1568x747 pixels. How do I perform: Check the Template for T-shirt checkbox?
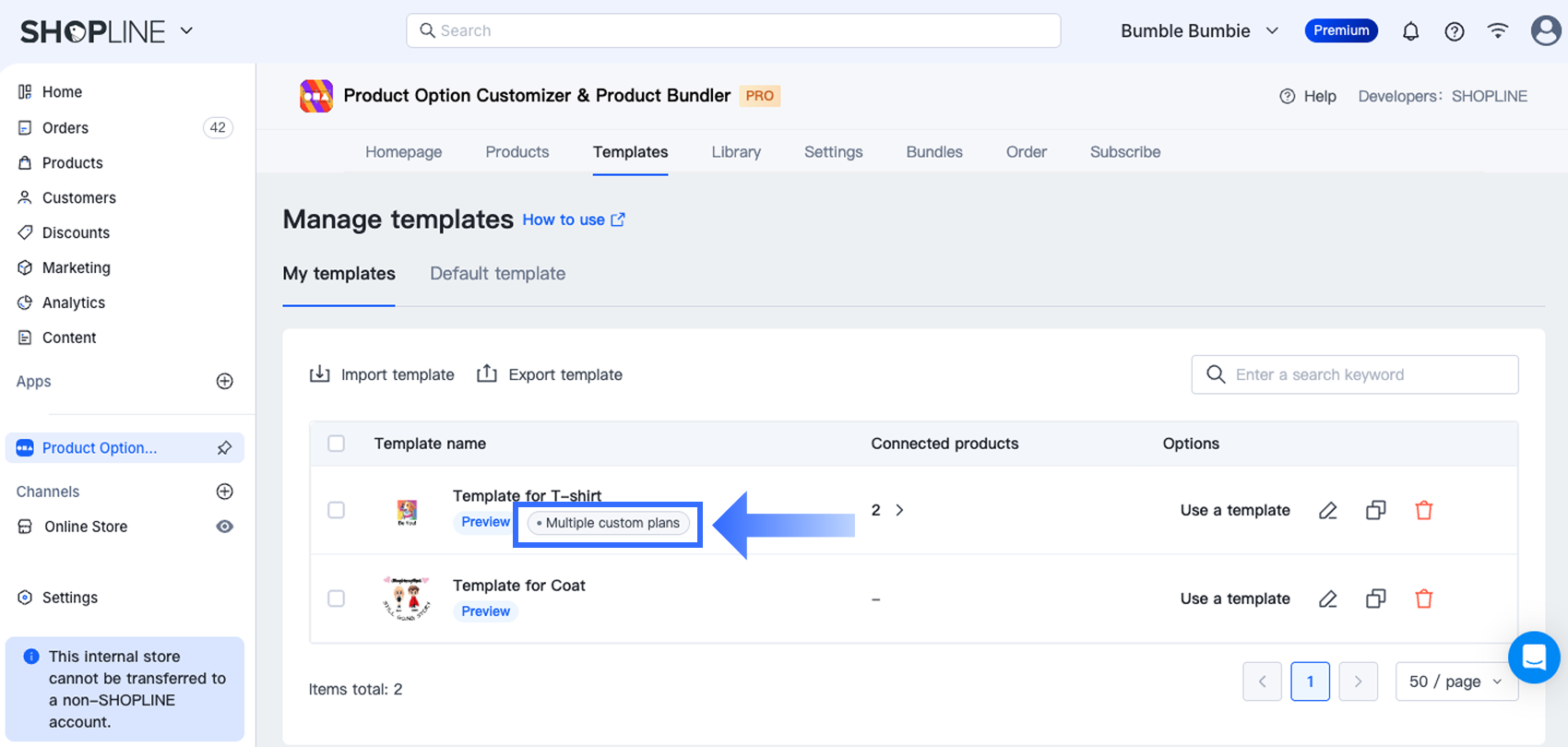[337, 510]
